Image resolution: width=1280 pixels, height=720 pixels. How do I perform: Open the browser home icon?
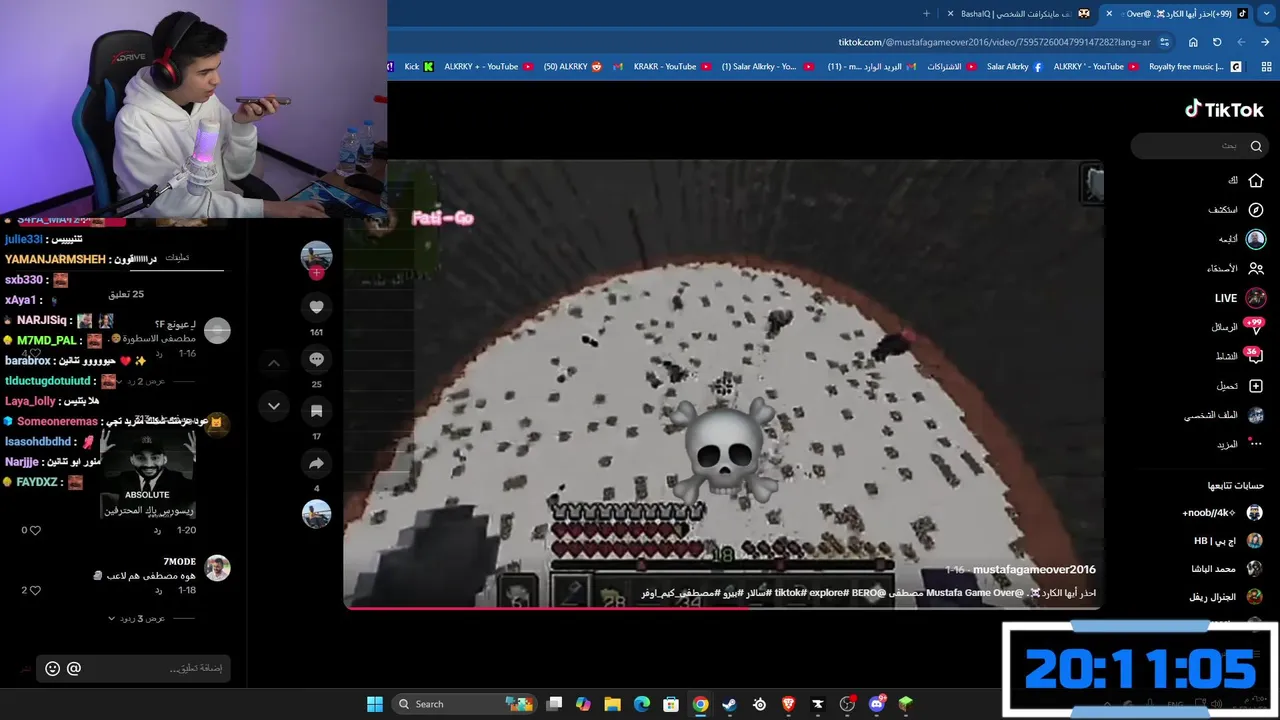coord(1193,42)
